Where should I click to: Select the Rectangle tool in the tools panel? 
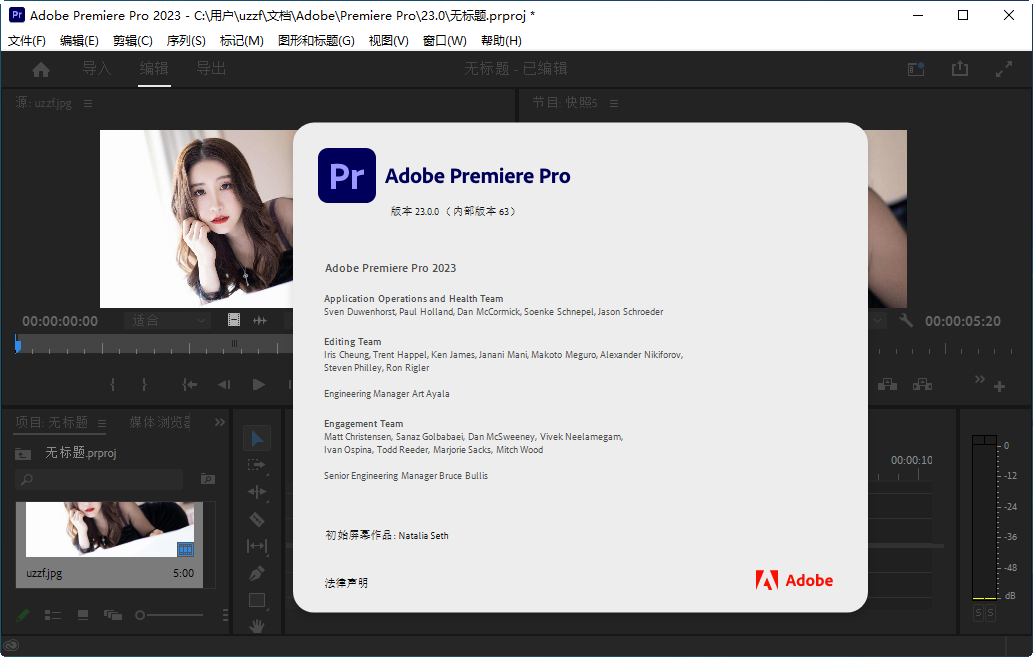[257, 600]
